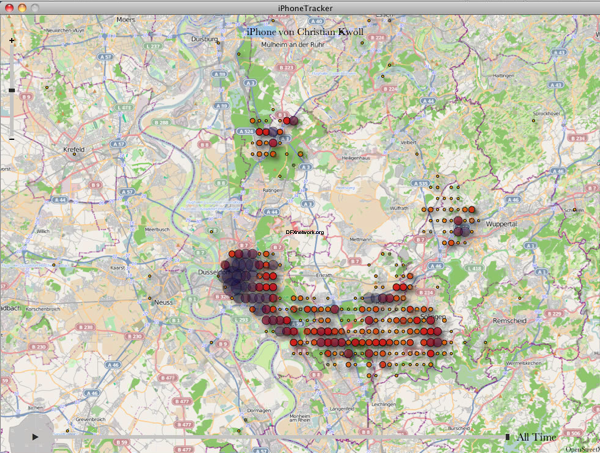This screenshot has width=600, height=453.
Task: Click the DFXnetwork.org label on map
Action: pyautogui.click(x=305, y=232)
